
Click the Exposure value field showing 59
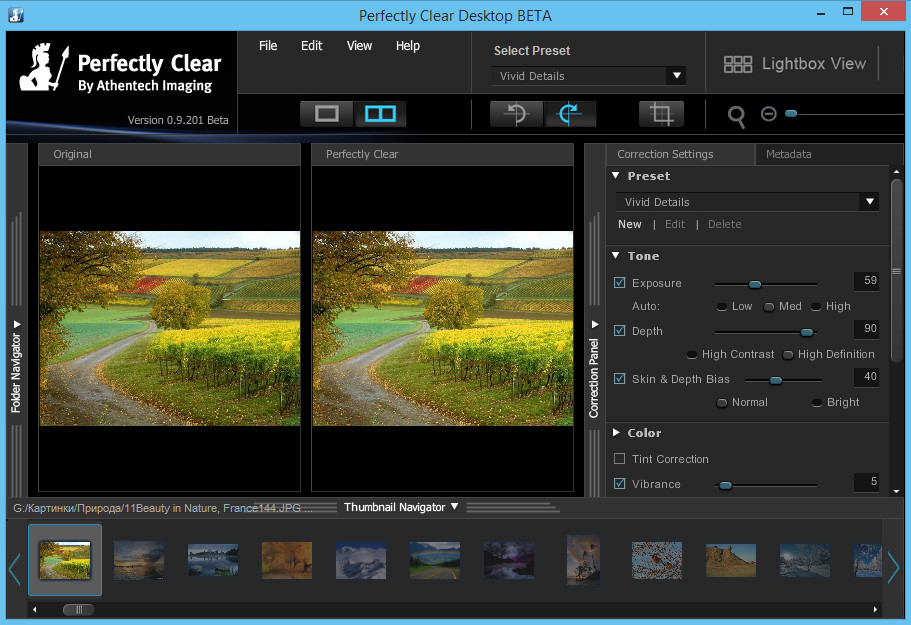[866, 281]
